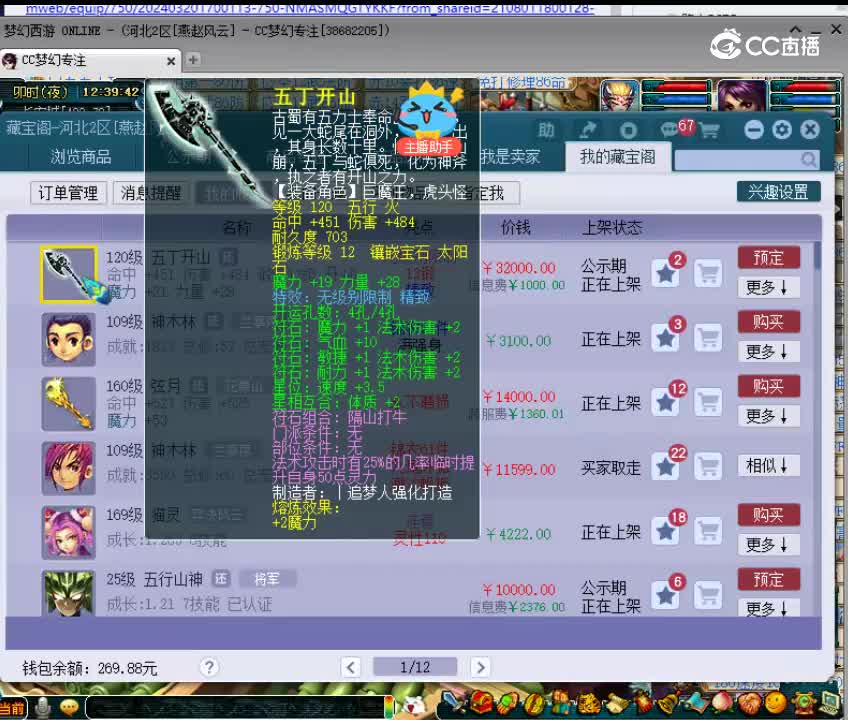This screenshot has height=720, width=848.
Task: Go to next page arrow
Action: (x=480, y=667)
